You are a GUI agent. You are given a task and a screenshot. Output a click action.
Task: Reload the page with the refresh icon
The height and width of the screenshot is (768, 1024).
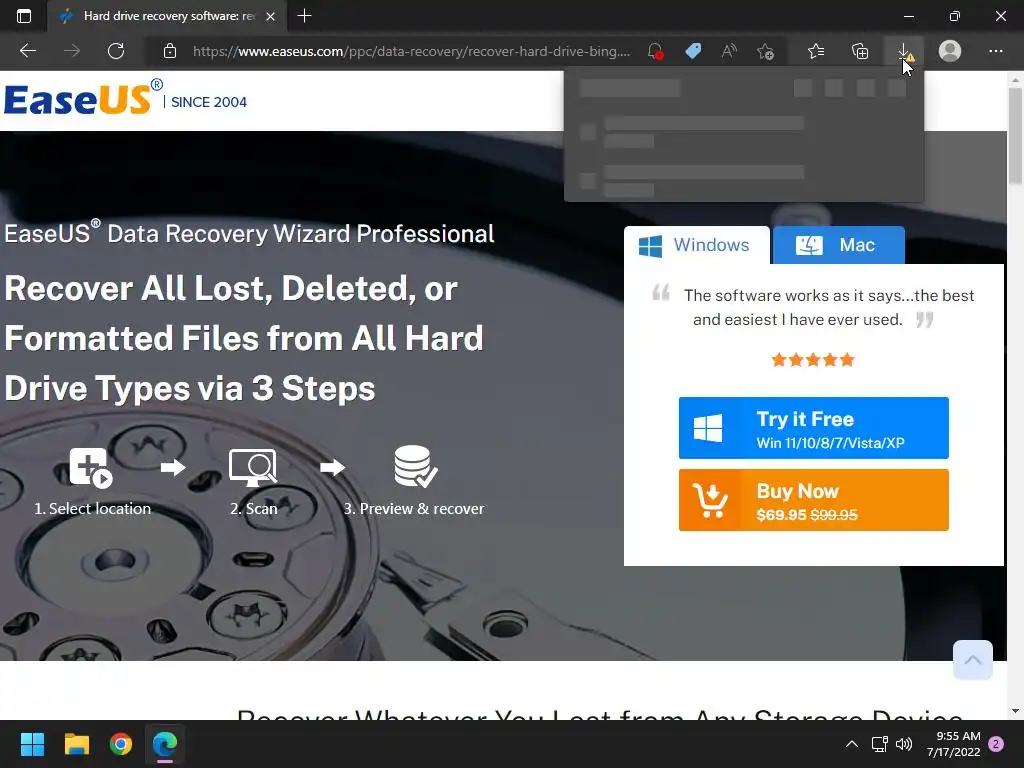[x=116, y=51]
